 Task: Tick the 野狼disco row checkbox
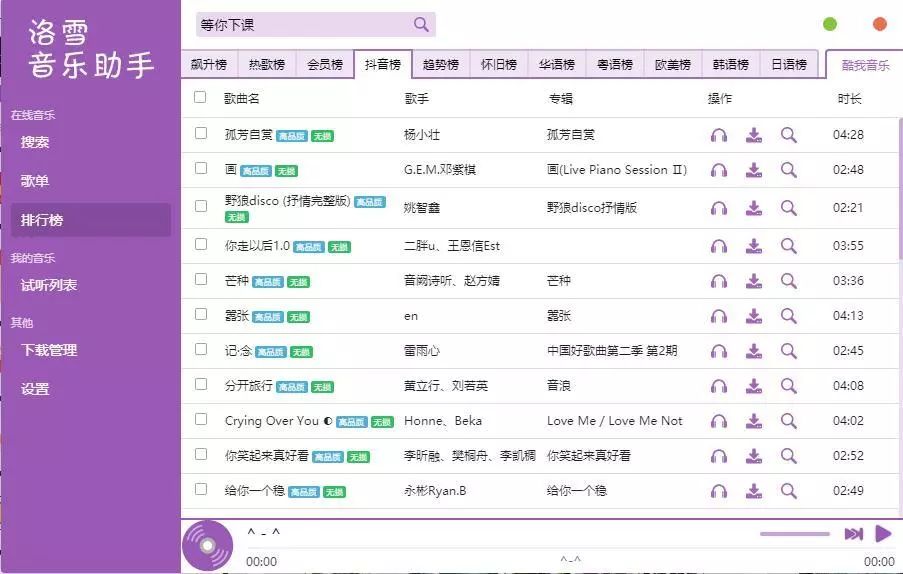(x=201, y=206)
